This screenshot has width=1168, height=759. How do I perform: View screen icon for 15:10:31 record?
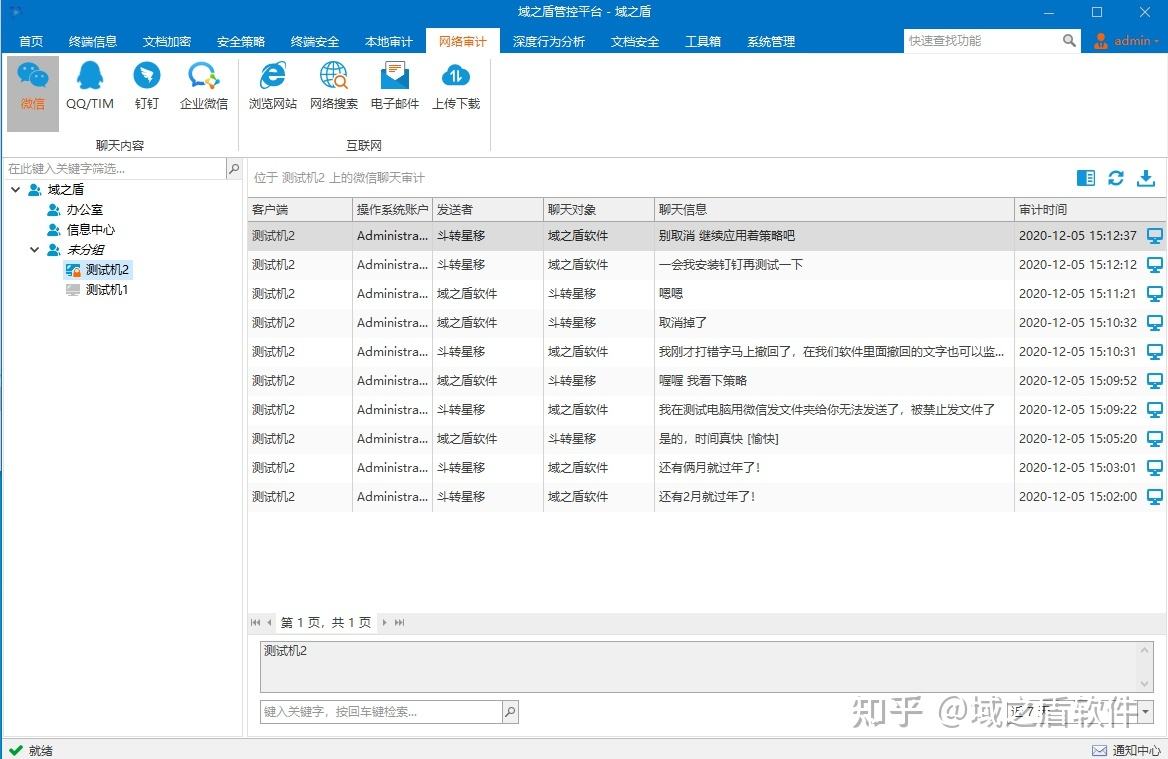[1155, 352]
